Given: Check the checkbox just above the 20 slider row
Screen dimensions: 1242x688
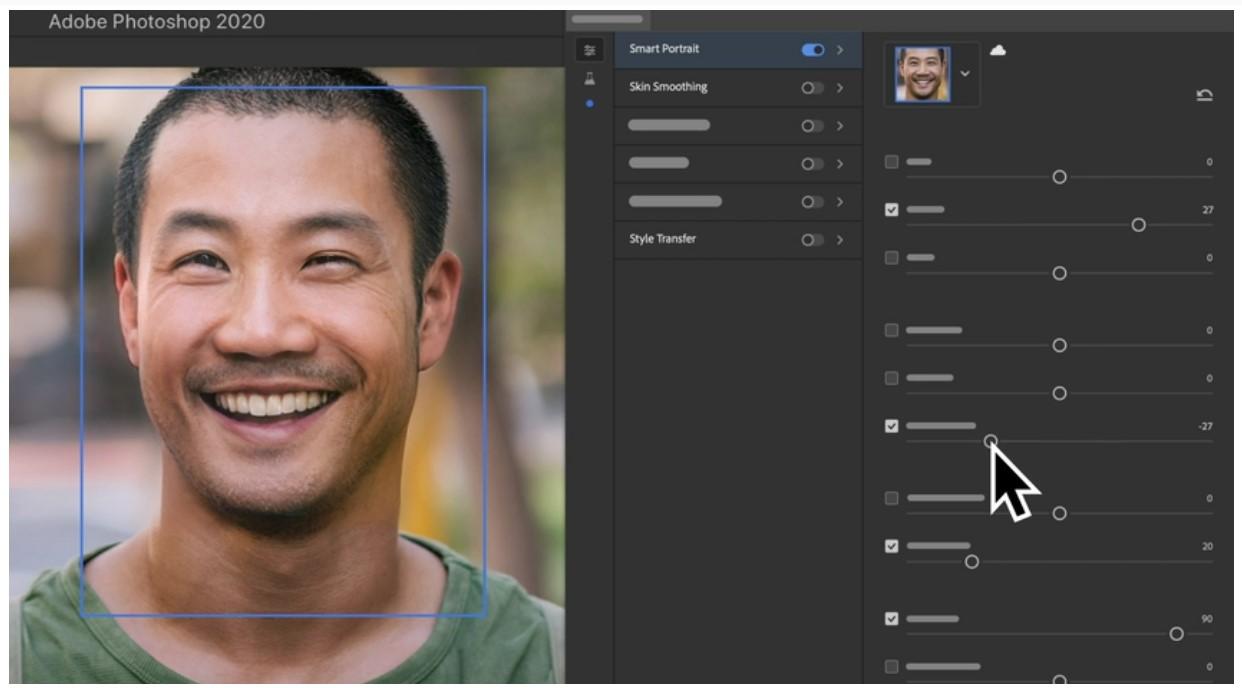Looking at the screenshot, I should click(x=892, y=498).
